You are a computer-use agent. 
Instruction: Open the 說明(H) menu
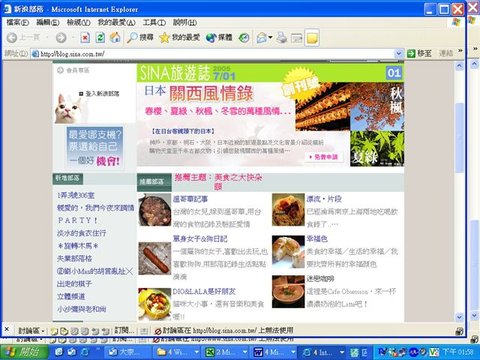[x=185, y=23]
